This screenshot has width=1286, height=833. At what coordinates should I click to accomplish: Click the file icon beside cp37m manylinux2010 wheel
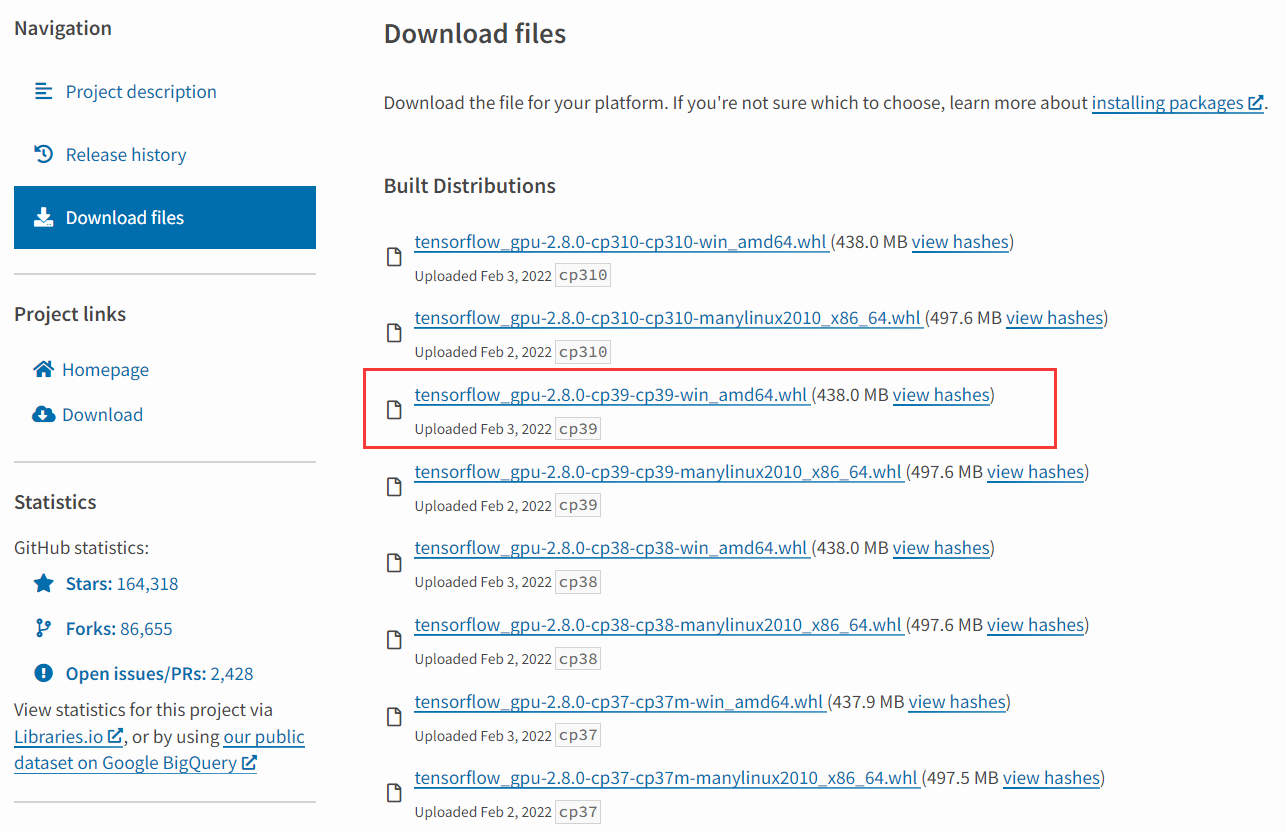tap(394, 793)
